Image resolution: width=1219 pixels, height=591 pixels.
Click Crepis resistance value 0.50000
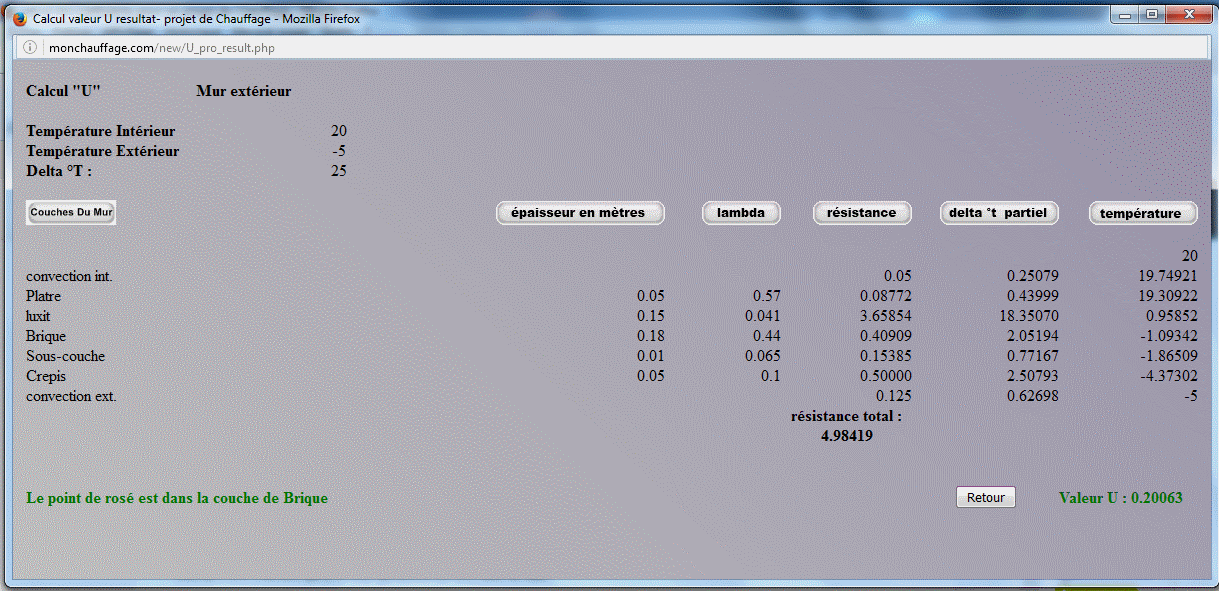pyautogui.click(x=886, y=376)
